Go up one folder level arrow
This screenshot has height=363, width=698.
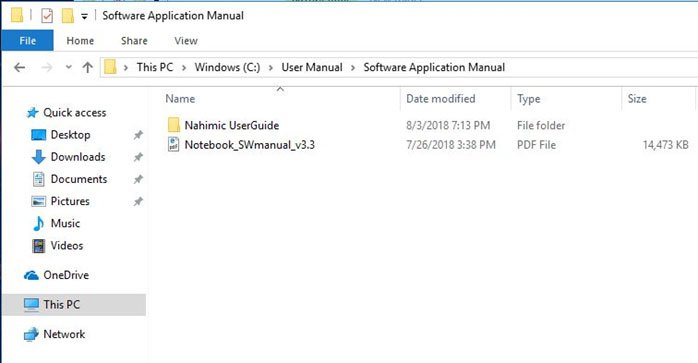[88, 68]
